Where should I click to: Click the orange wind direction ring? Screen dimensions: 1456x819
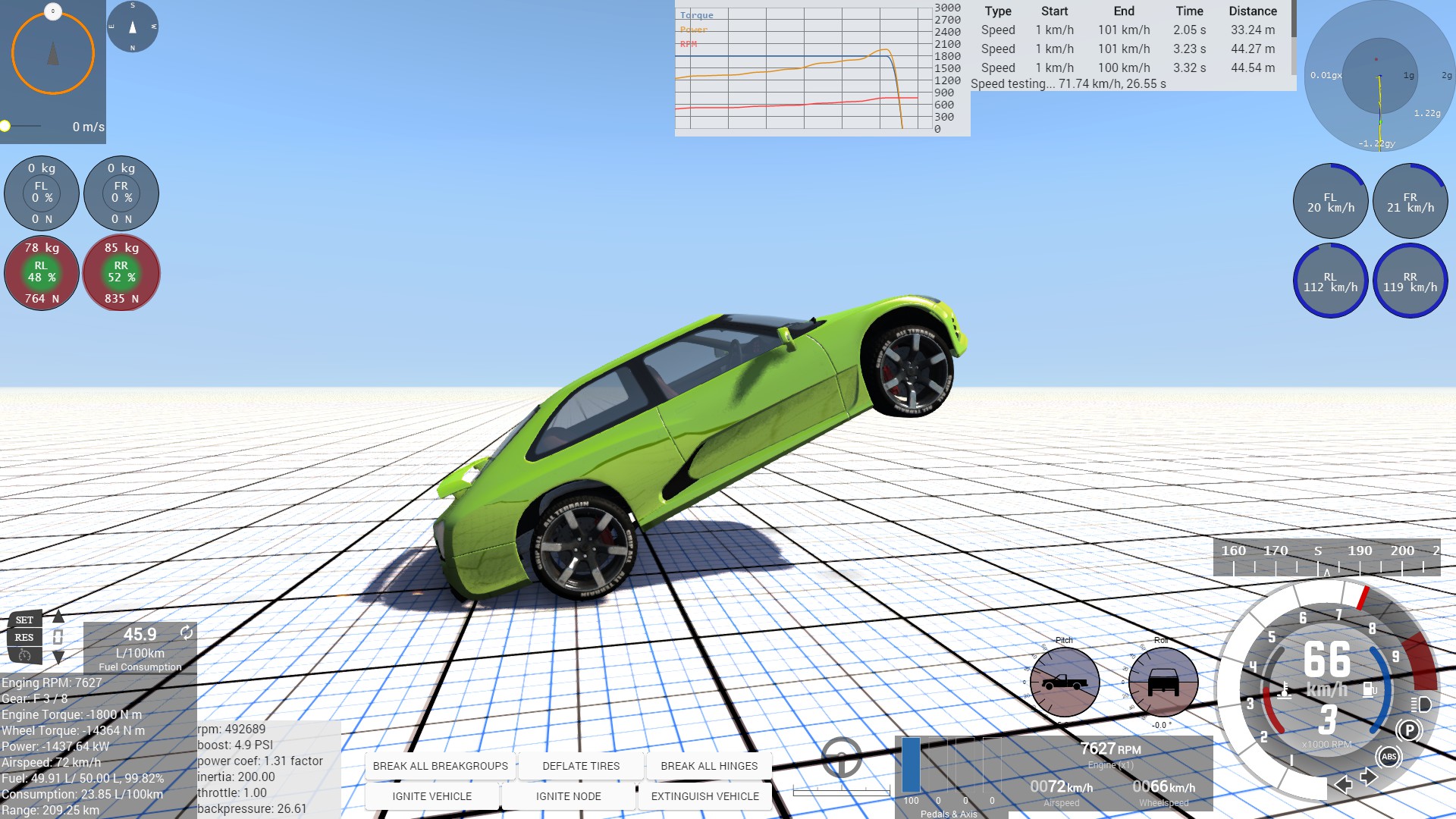[53, 53]
